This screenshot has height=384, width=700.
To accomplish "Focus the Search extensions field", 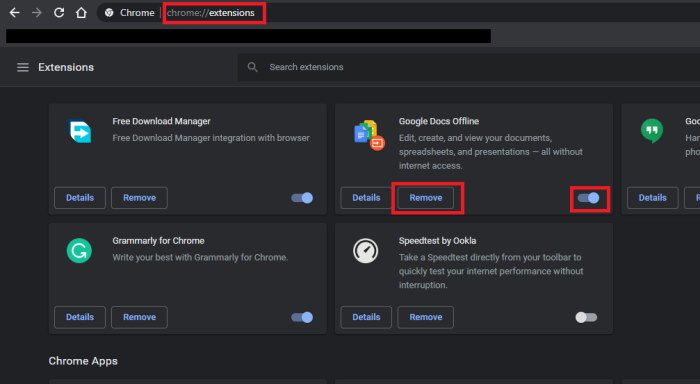I will click(469, 67).
